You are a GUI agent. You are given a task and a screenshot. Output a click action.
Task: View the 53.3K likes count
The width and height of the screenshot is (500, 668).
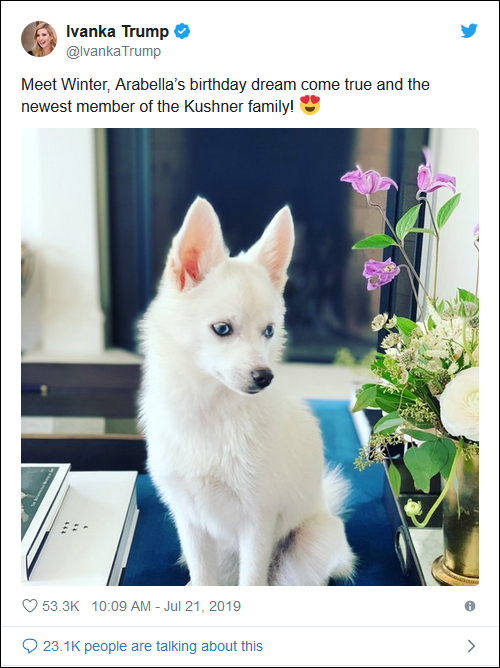coord(60,606)
